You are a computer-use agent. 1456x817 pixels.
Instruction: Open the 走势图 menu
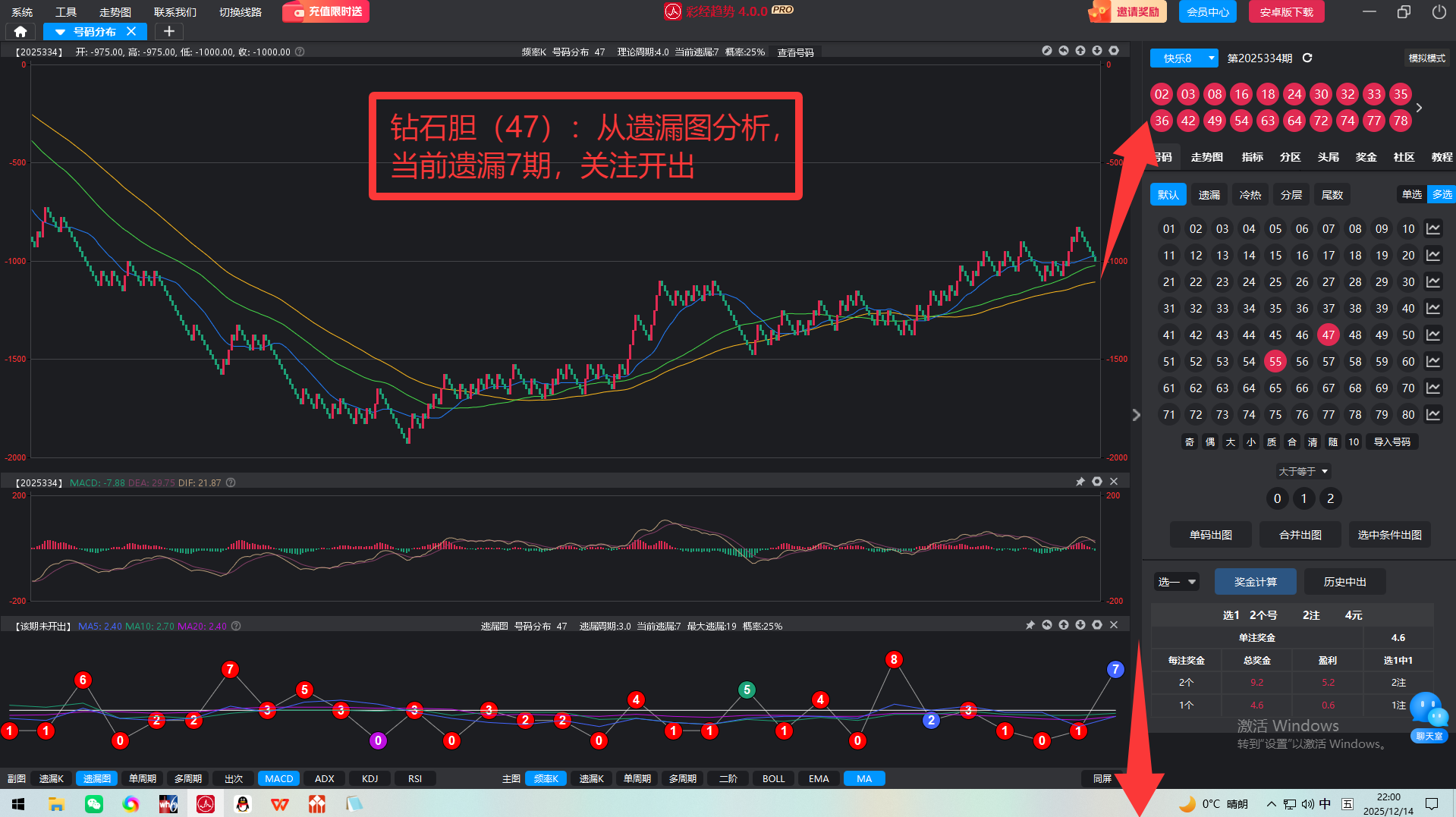tap(115, 12)
